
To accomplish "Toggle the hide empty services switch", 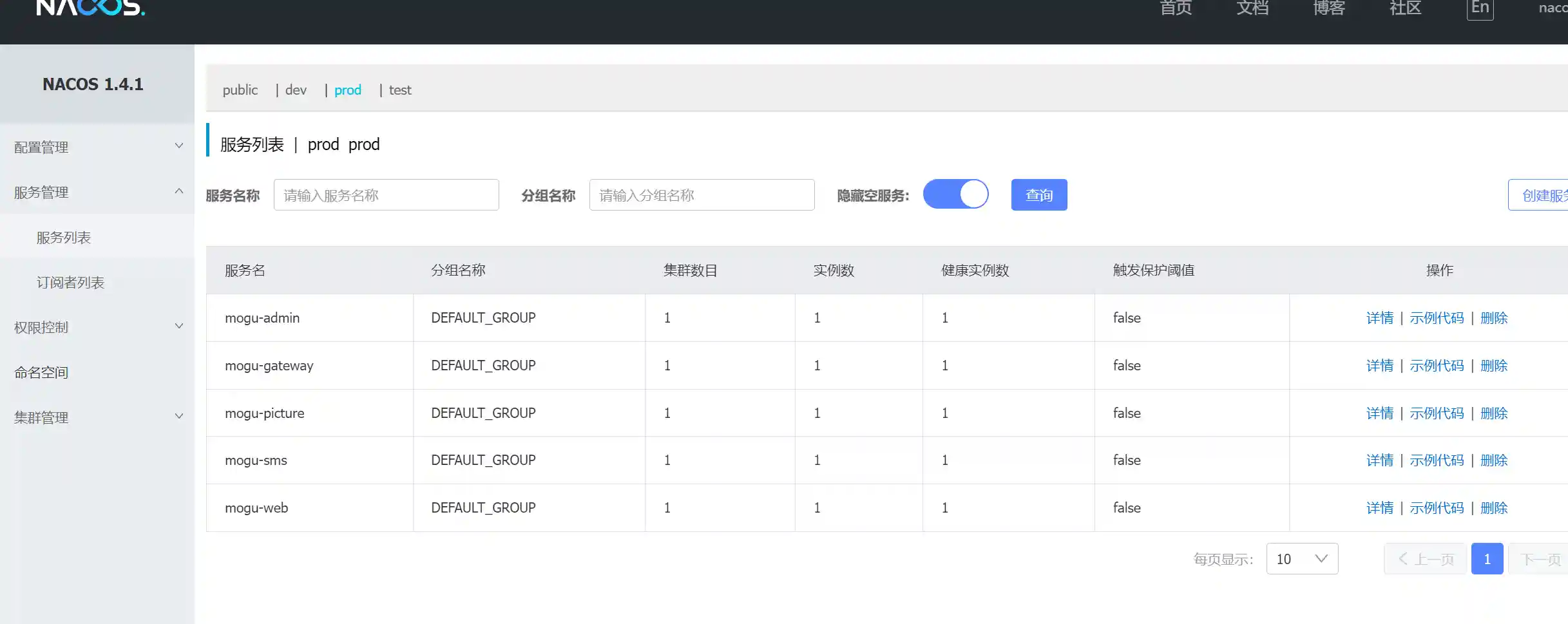I will point(955,194).
